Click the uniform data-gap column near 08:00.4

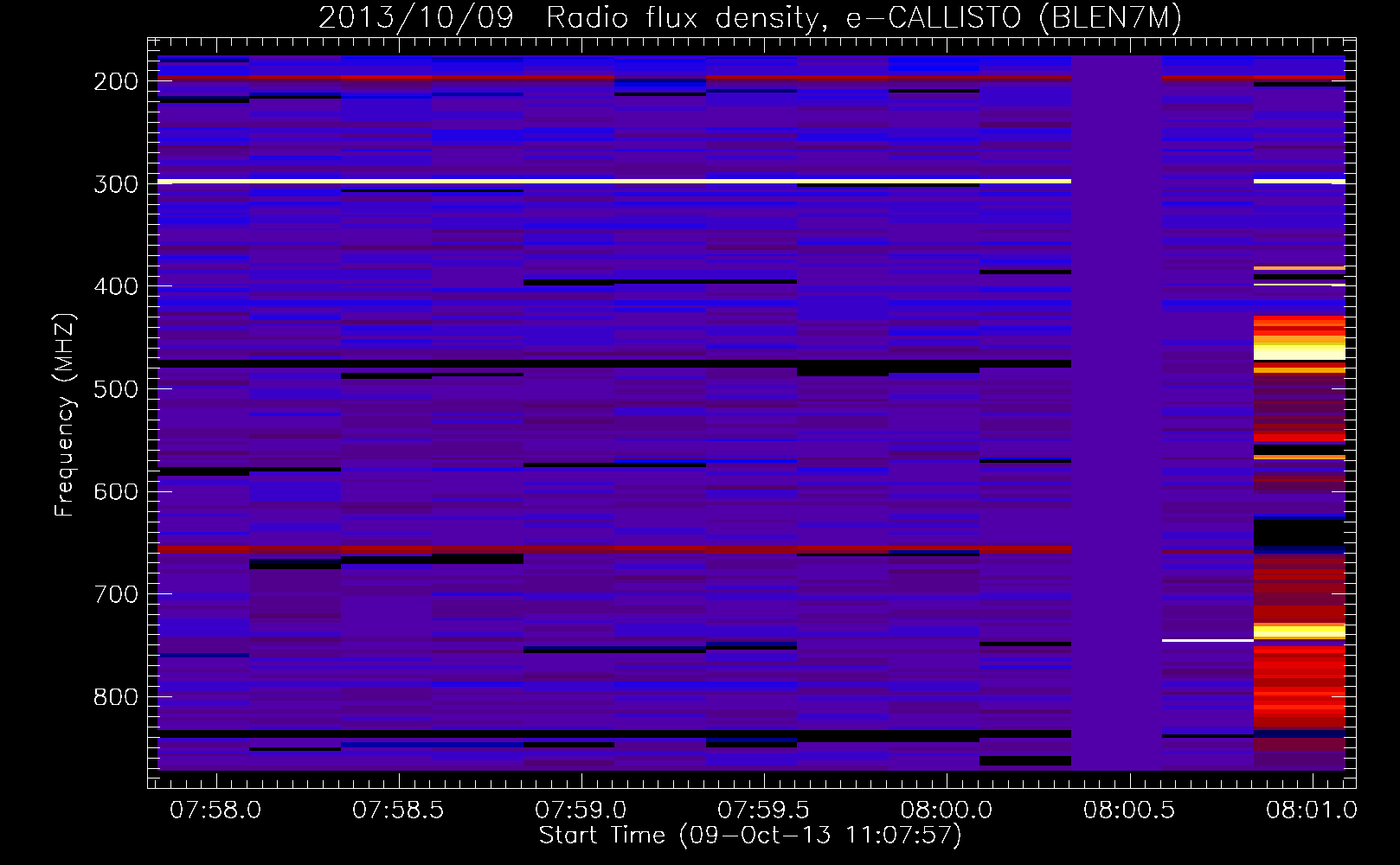coord(1117,413)
